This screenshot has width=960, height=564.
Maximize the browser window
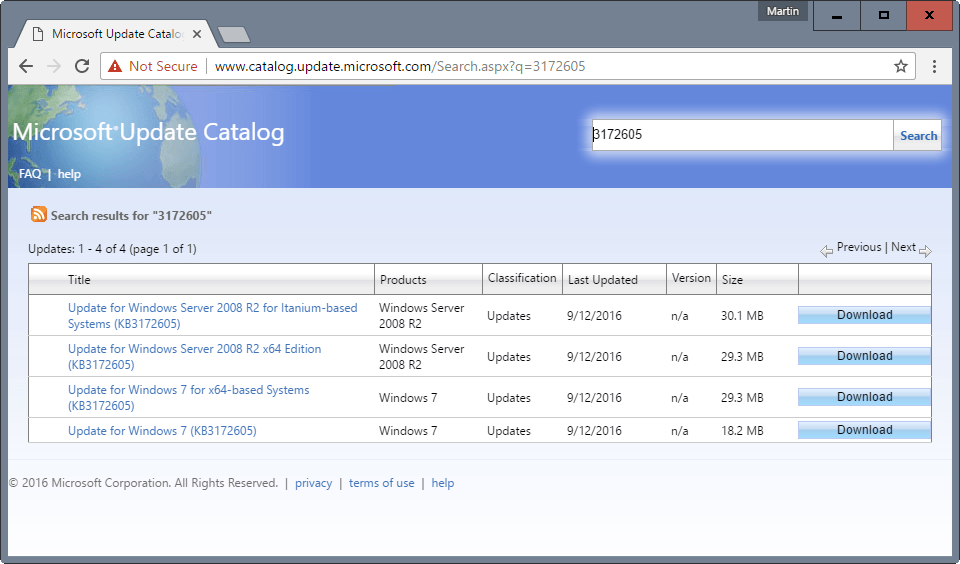(883, 16)
